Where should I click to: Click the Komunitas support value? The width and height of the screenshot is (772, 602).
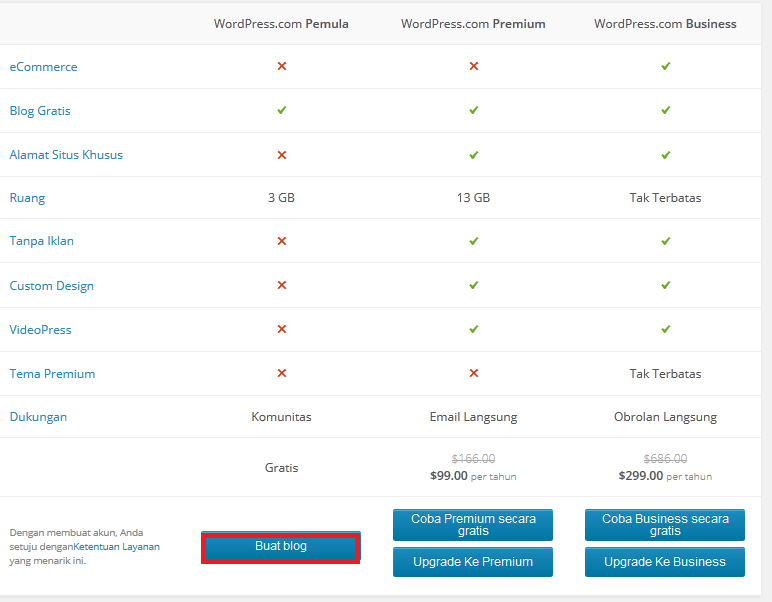[281, 417]
